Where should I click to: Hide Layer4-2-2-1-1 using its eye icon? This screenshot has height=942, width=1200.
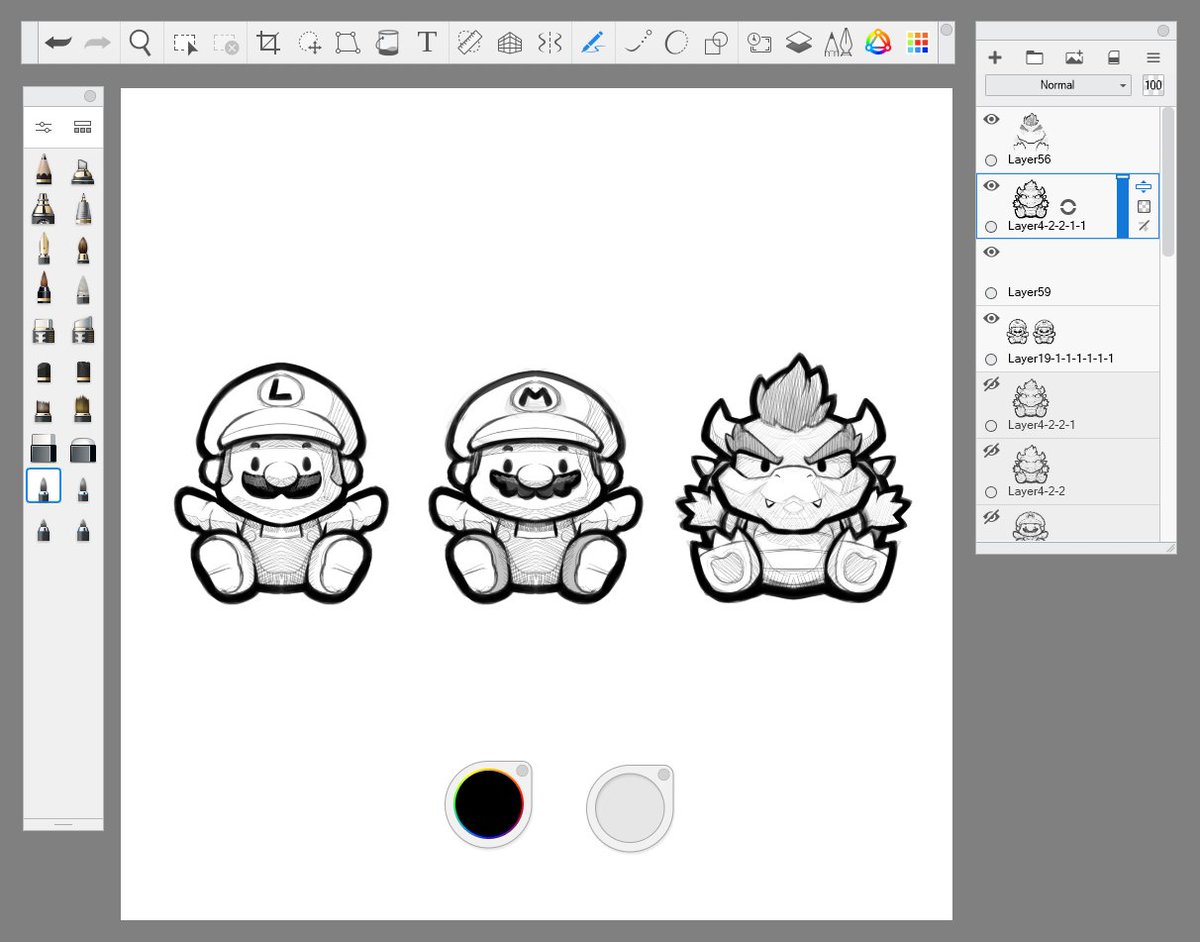click(x=991, y=186)
